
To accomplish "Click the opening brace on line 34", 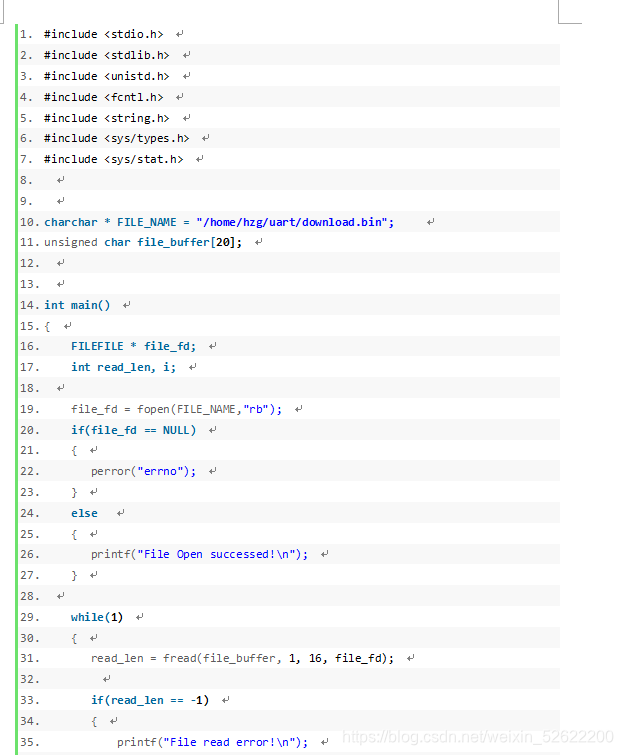I will pyautogui.click(x=94, y=721).
